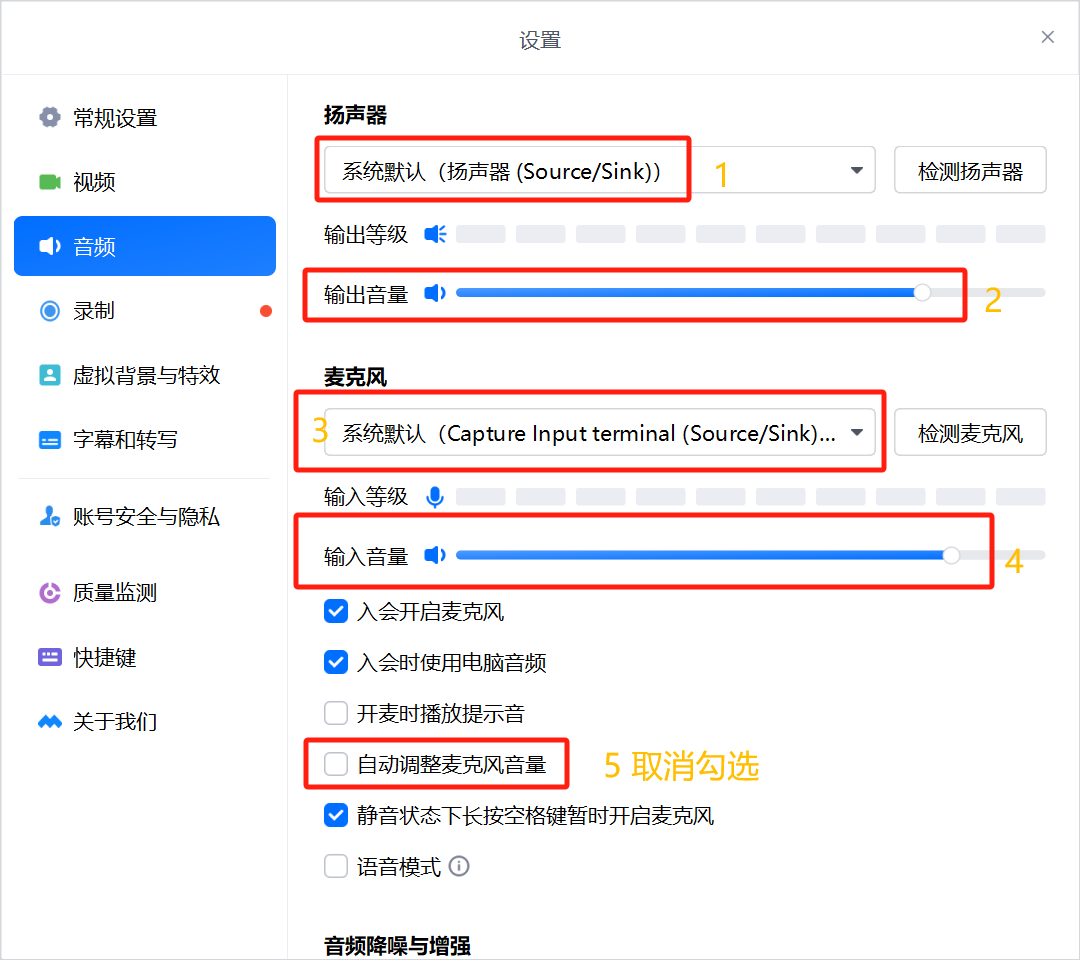Click the info icon next to 语音模式
The image size is (1080, 960).
(x=459, y=867)
